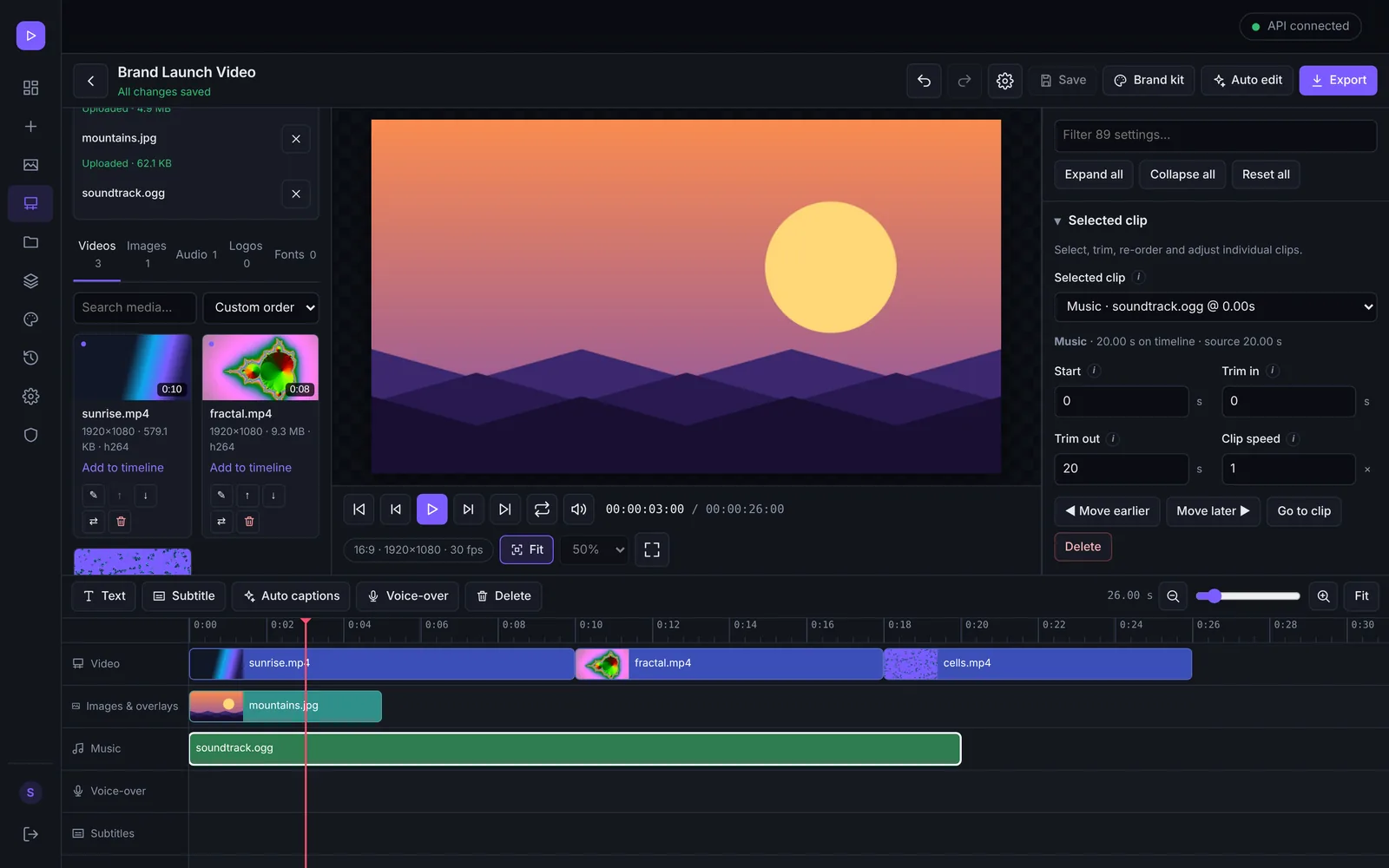Step back one frame
Viewport: 1389px width, 868px height.
(x=396, y=510)
